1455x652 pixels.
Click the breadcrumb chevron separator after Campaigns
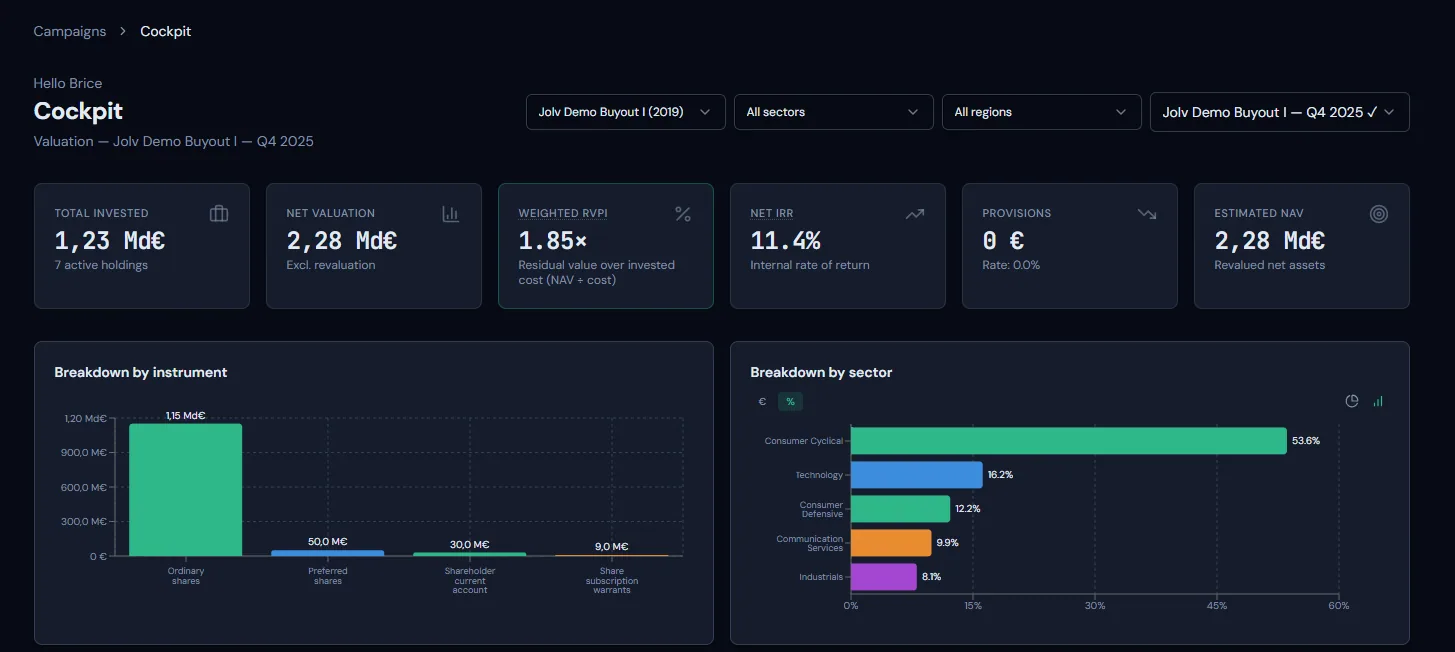pyautogui.click(x=123, y=31)
